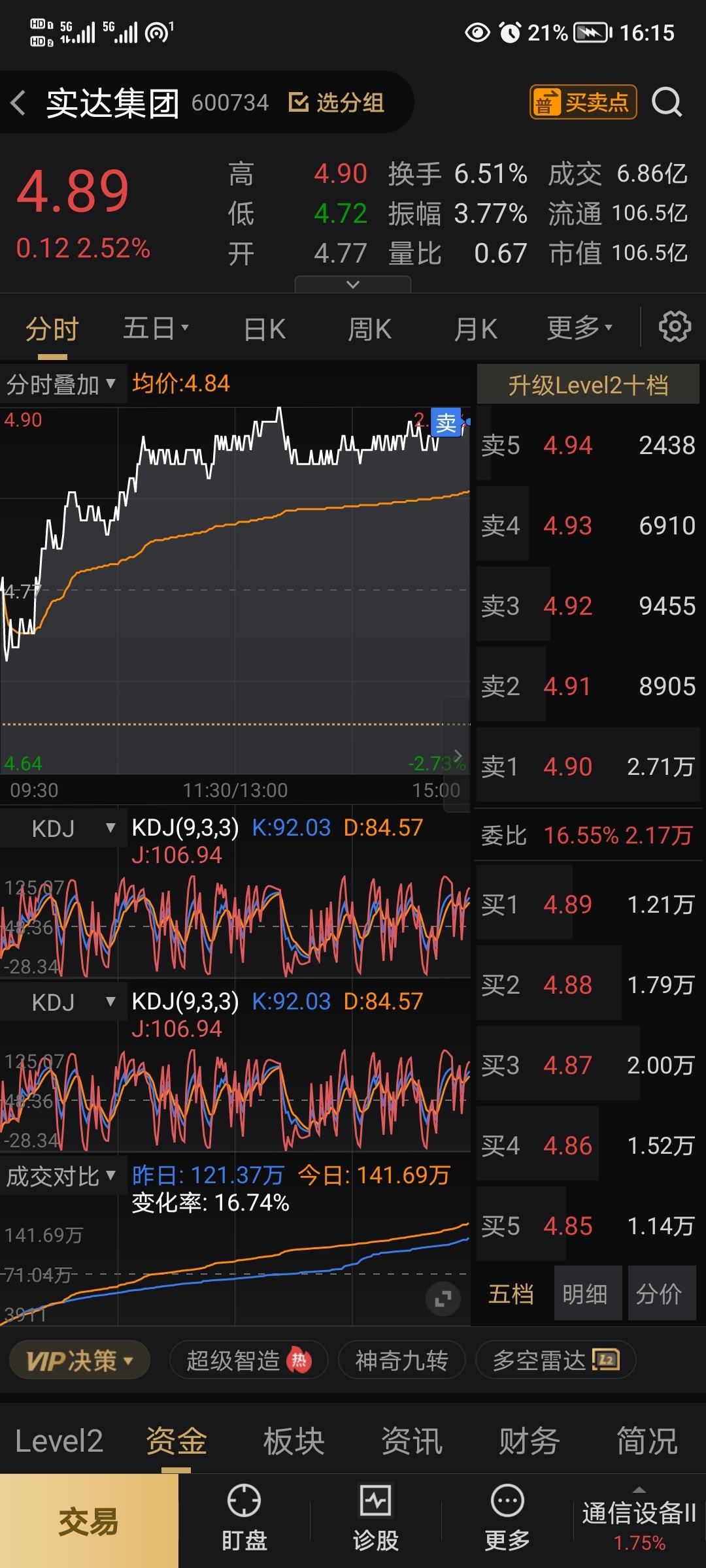Tap the 委比 16.55% row

587,835
